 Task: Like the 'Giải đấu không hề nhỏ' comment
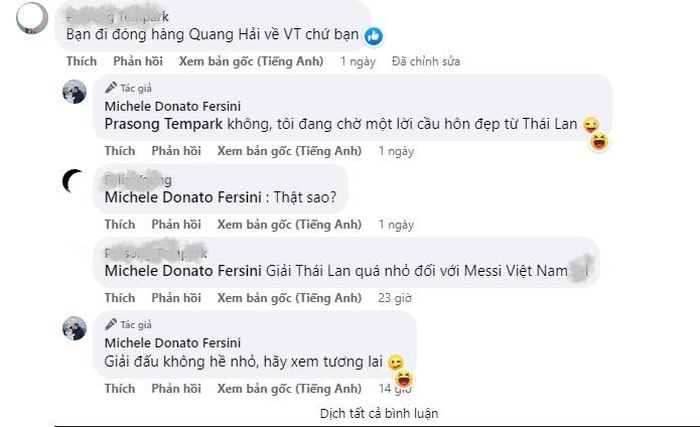click(120, 389)
